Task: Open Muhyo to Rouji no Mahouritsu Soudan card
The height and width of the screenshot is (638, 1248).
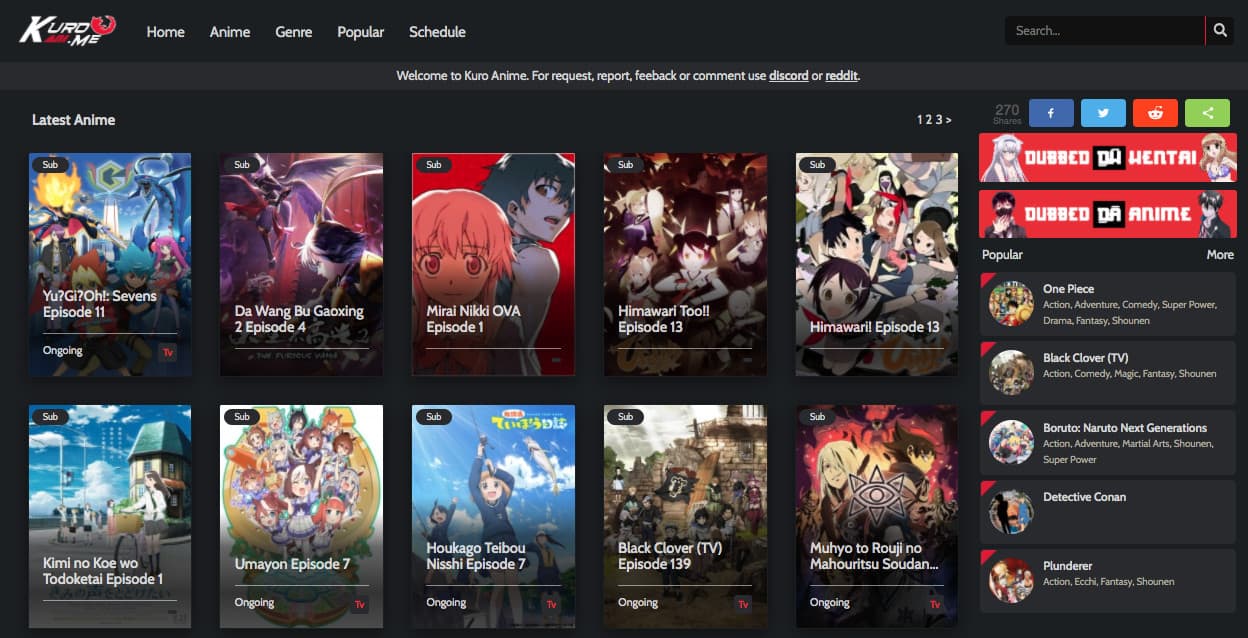Action: [x=877, y=516]
